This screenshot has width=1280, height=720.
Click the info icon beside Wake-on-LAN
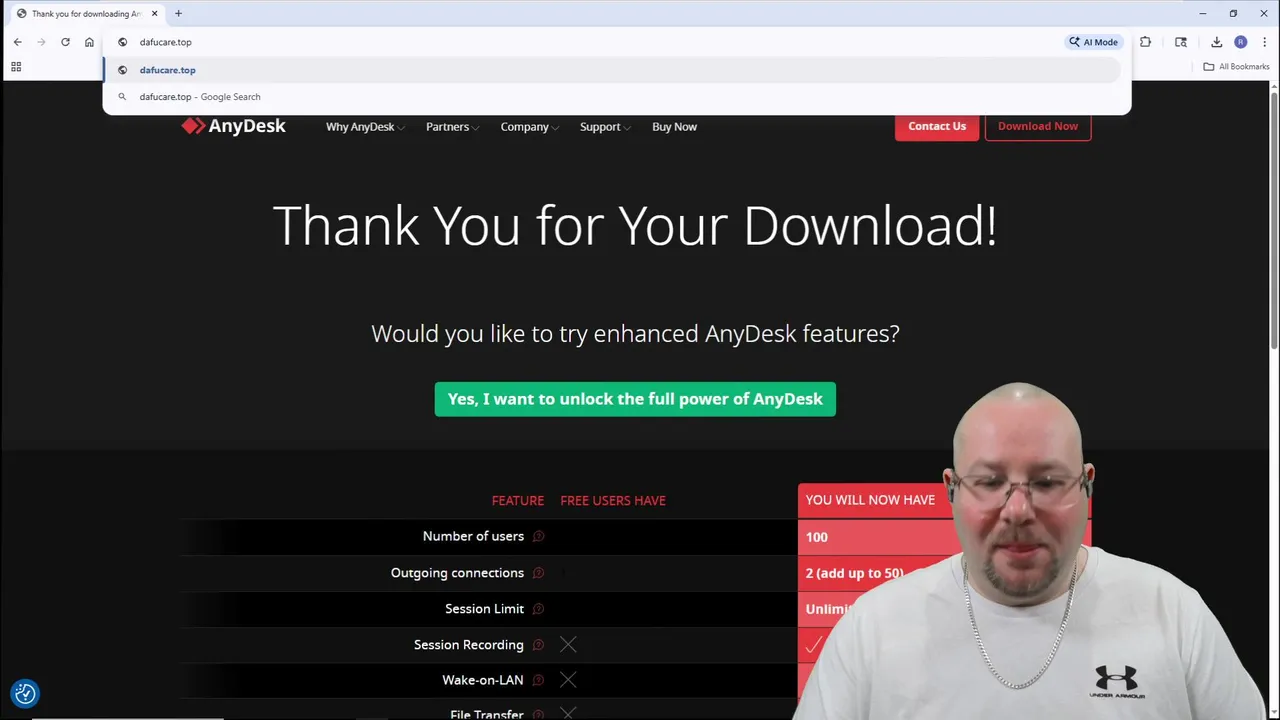(538, 680)
